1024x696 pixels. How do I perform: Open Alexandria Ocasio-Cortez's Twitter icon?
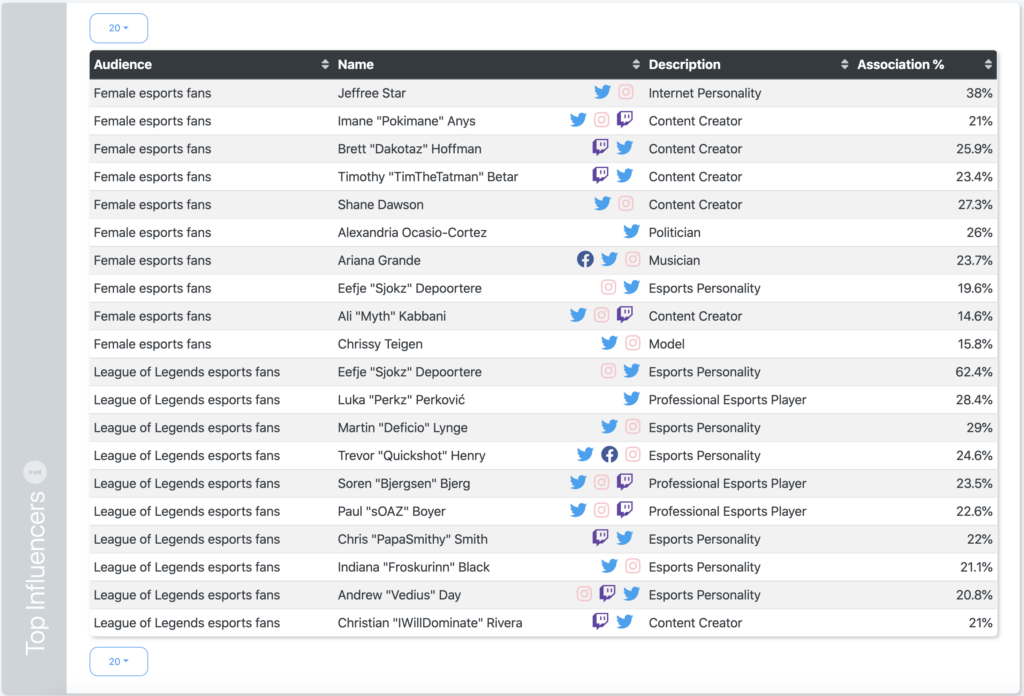[x=632, y=232]
